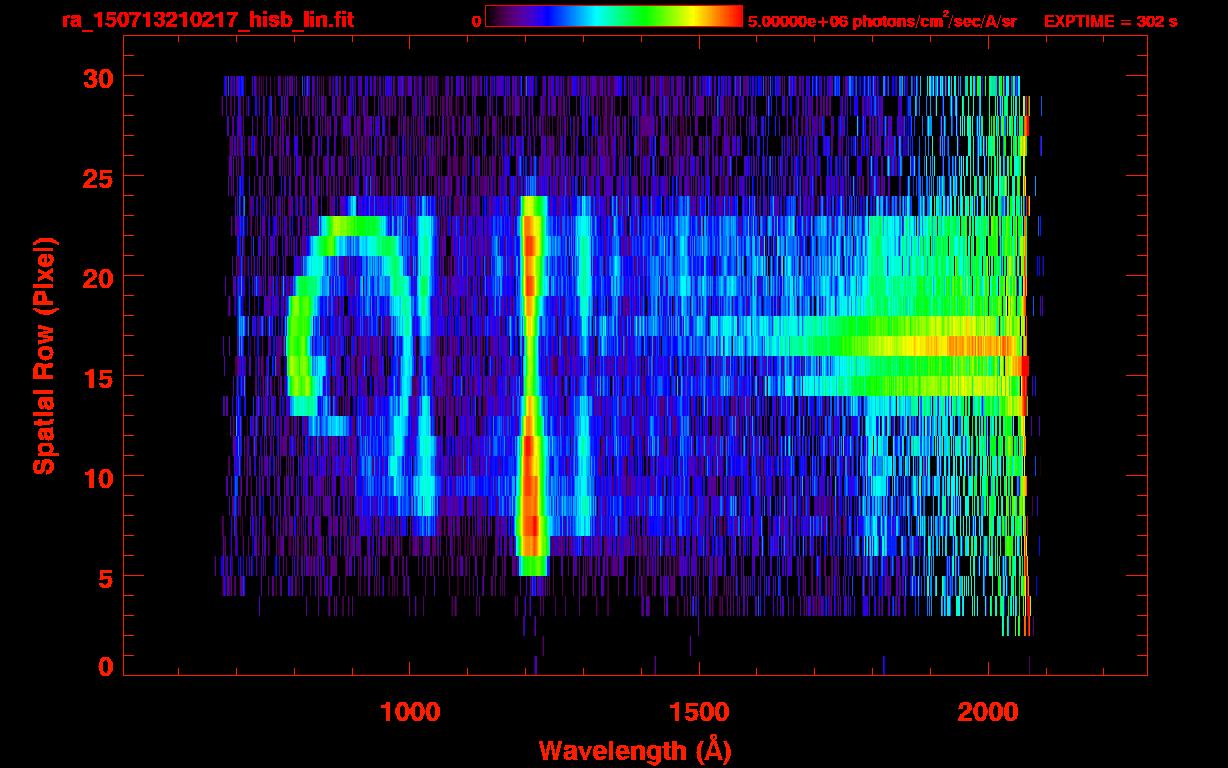
Task: Click the rainbow color scale bar
Action: [x=613, y=16]
